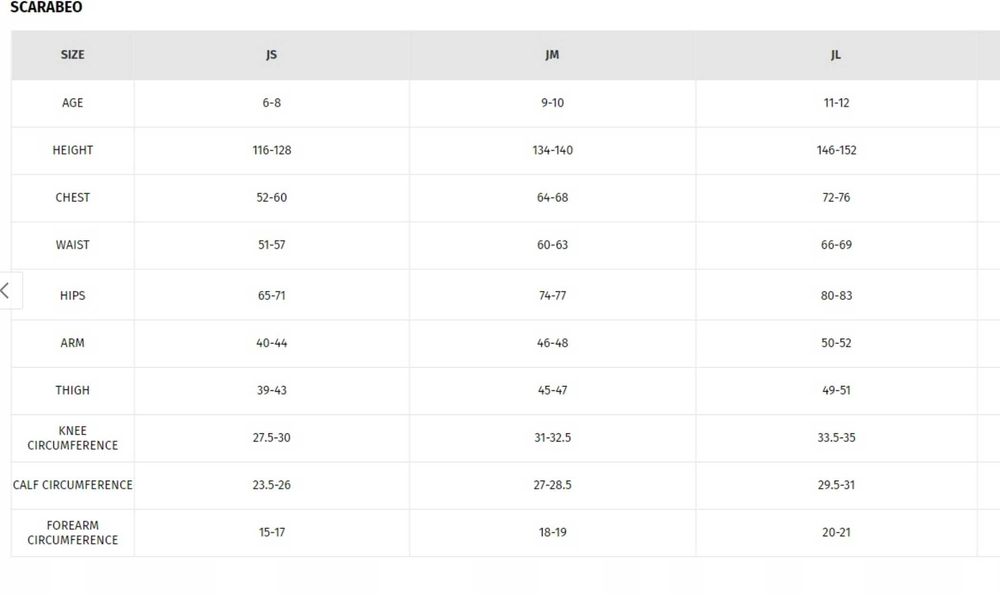
Task: Select the THIGH row label
Action: [73, 390]
